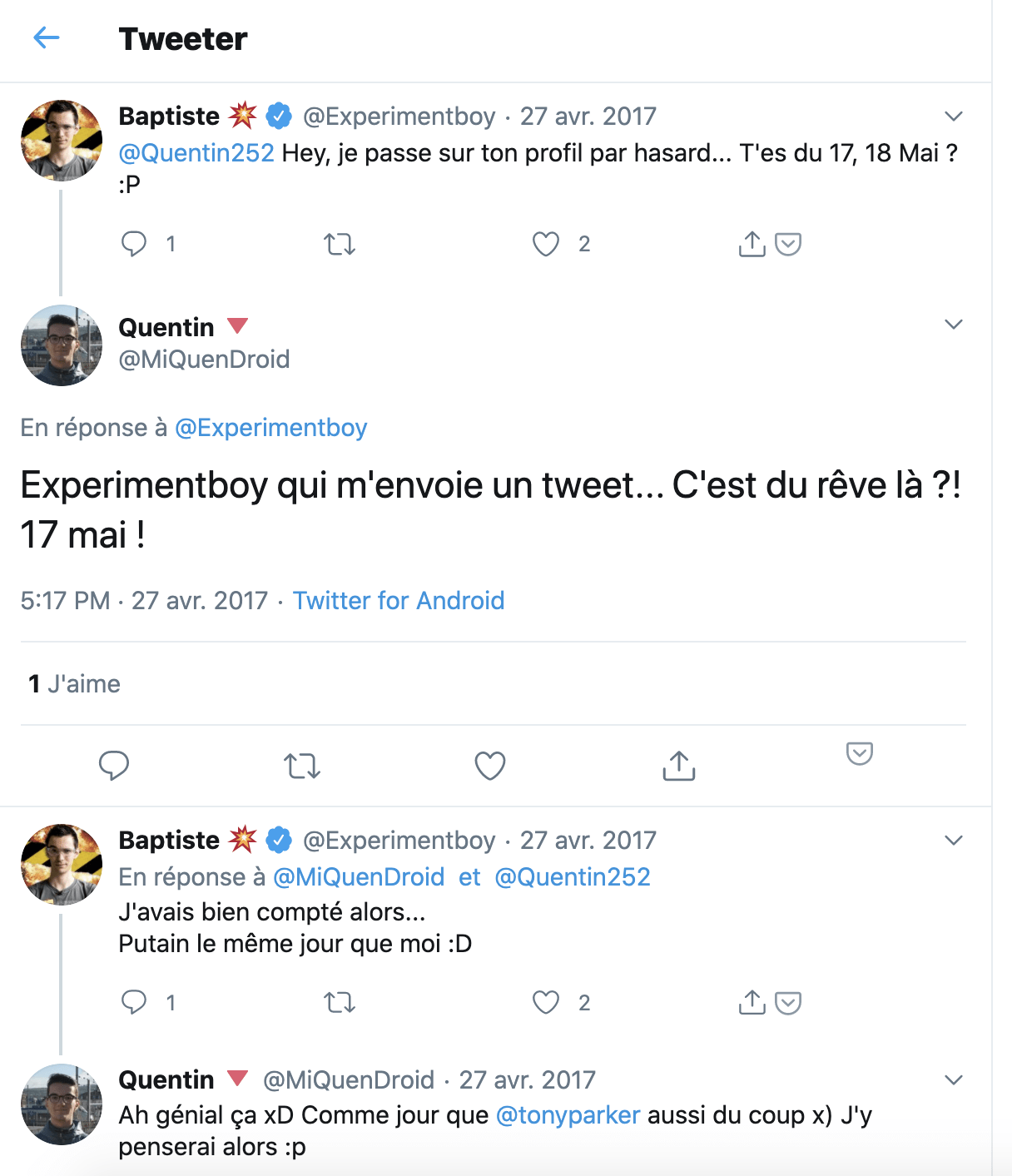Like Baptiste's first tweet with 2 likes
This screenshot has height=1176, width=1012.
[546, 245]
